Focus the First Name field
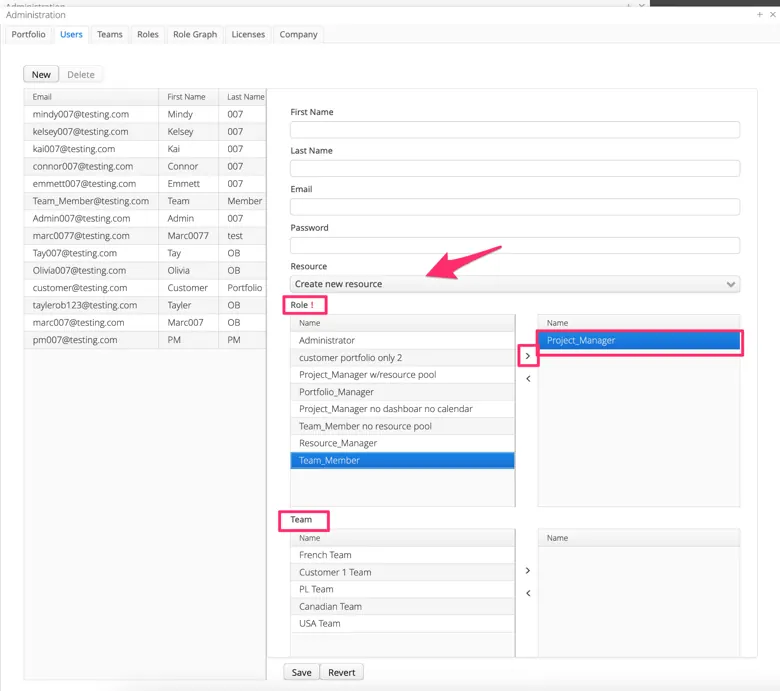This screenshot has height=691, width=780. point(515,130)
